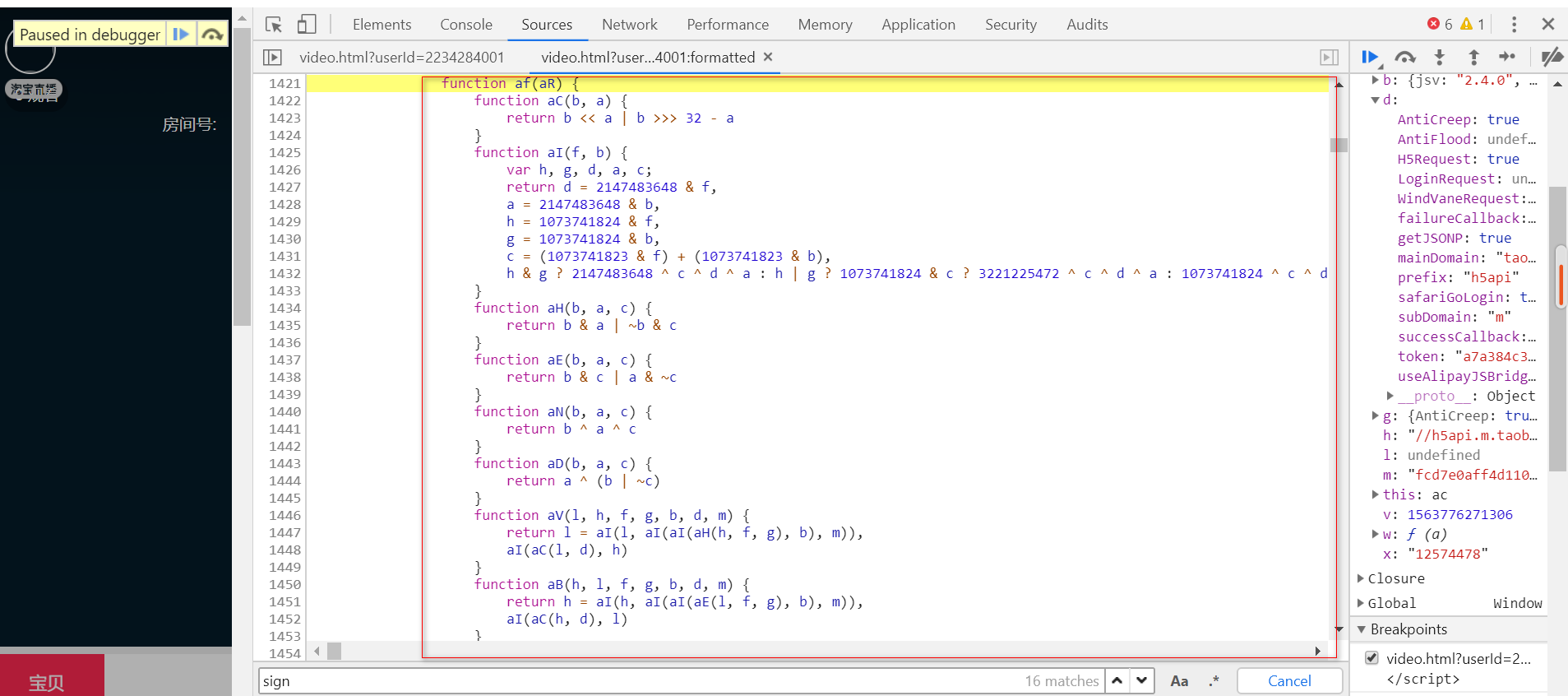Open the Console tab
This screenshot has width=1568, height=696.
pyautogui.click(x=466, y=25)
